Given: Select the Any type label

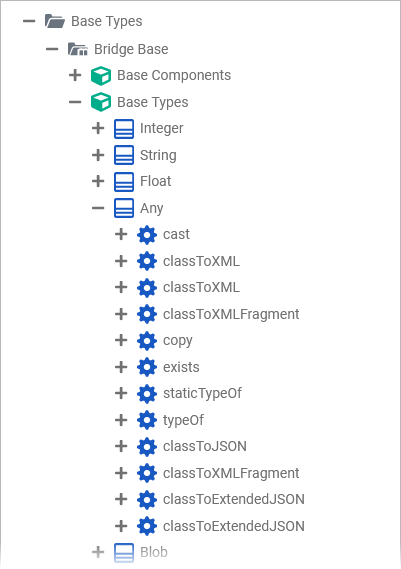Looking at the screenshot, I should (151, 209).
